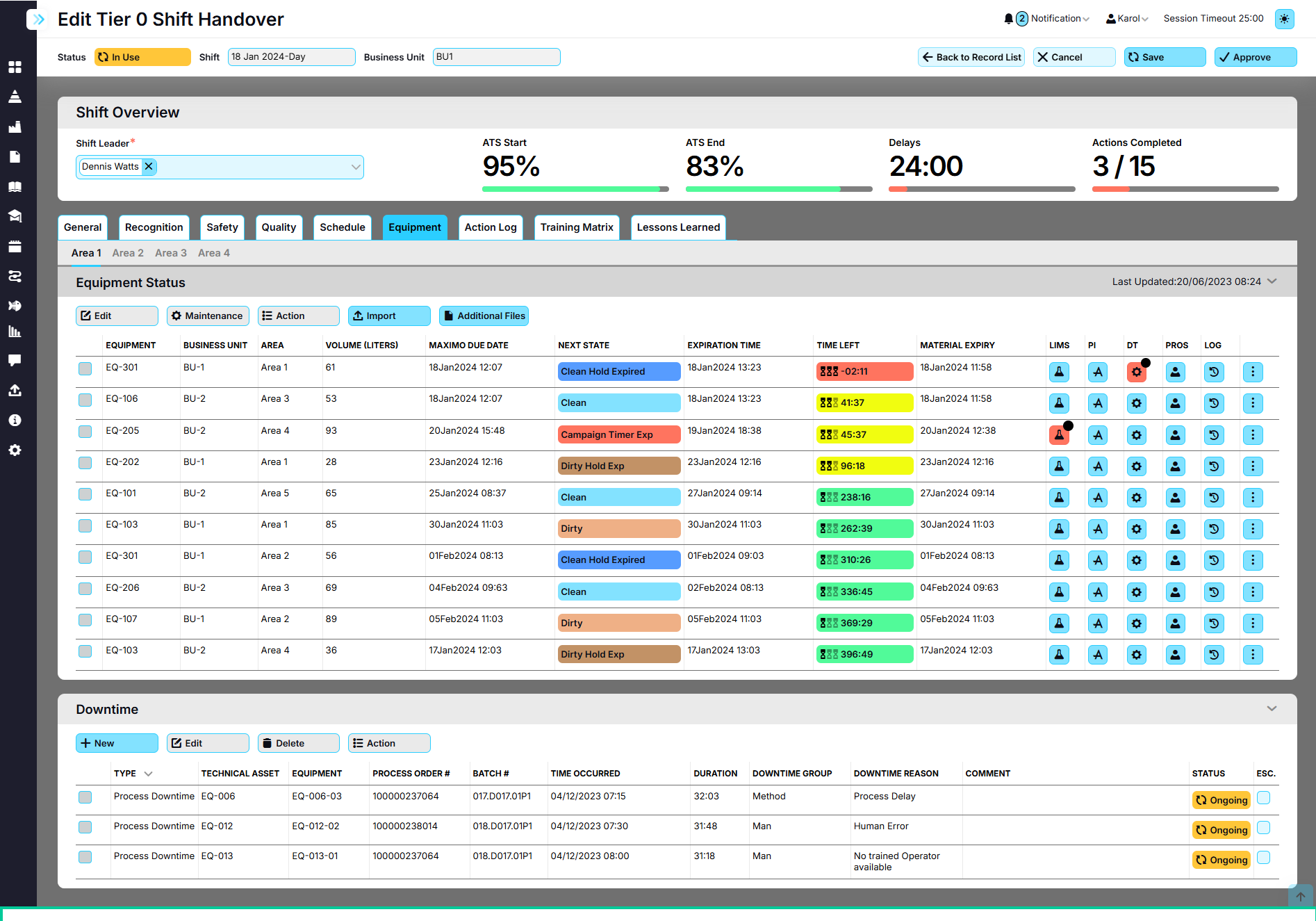Open dashboard grid icon in sidebar

pos(15,67)
